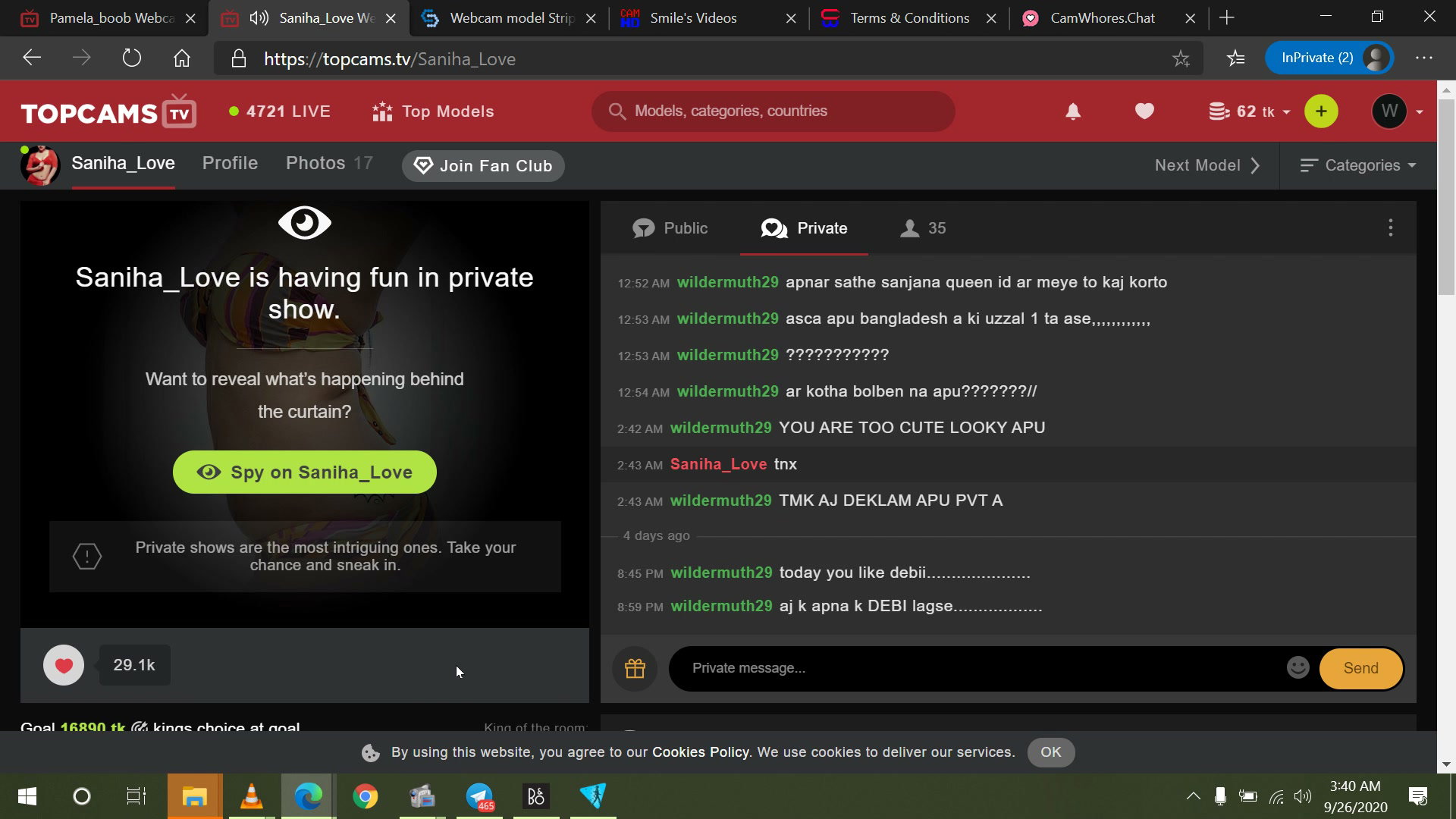Open the Photos 17 tab
The width and height of the screenshot is (1456, 819).
(x=329, y=163)
